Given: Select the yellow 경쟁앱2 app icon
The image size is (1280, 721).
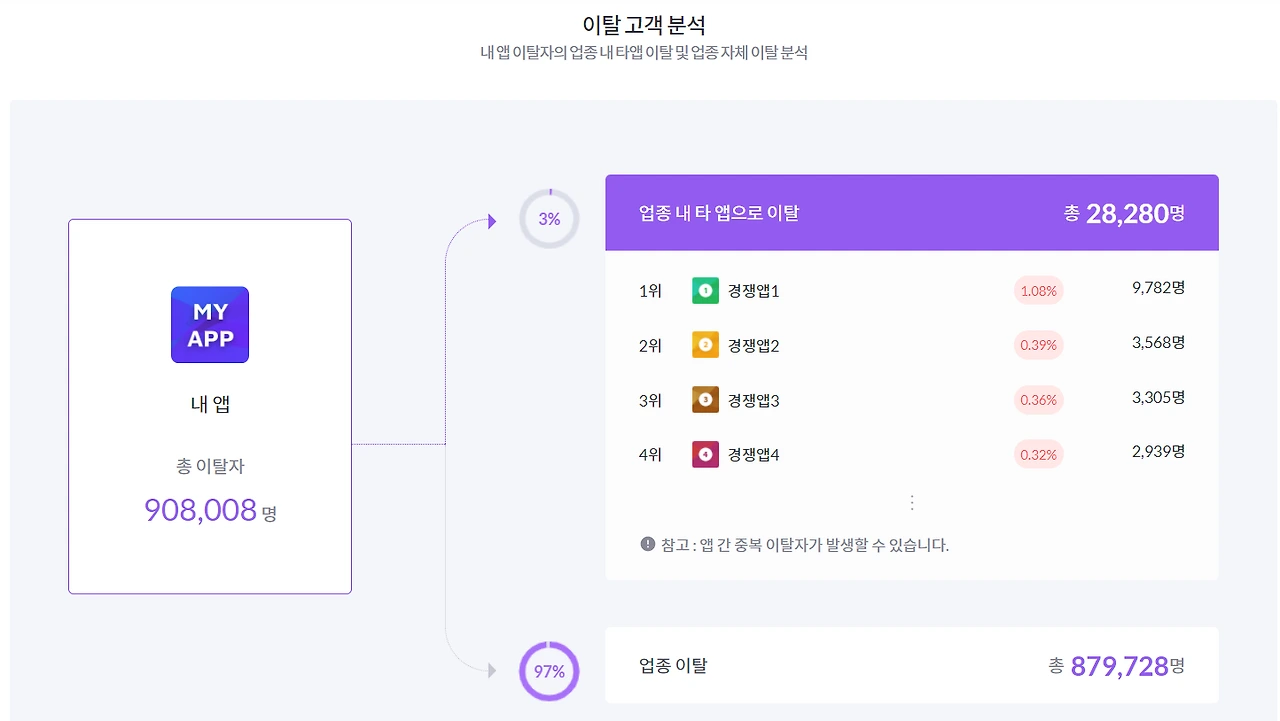Looking at the screenshot, I should [705, 344].
